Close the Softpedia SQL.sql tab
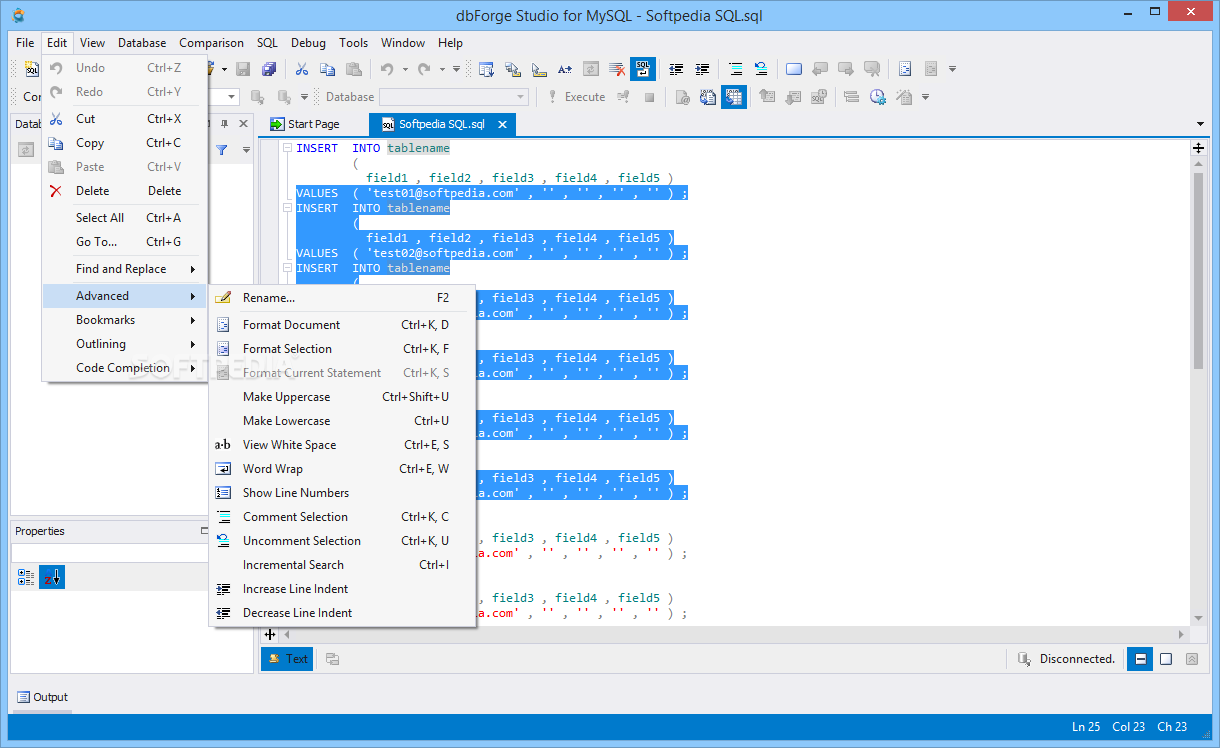The image size is (1220, 748). [503, 125]
